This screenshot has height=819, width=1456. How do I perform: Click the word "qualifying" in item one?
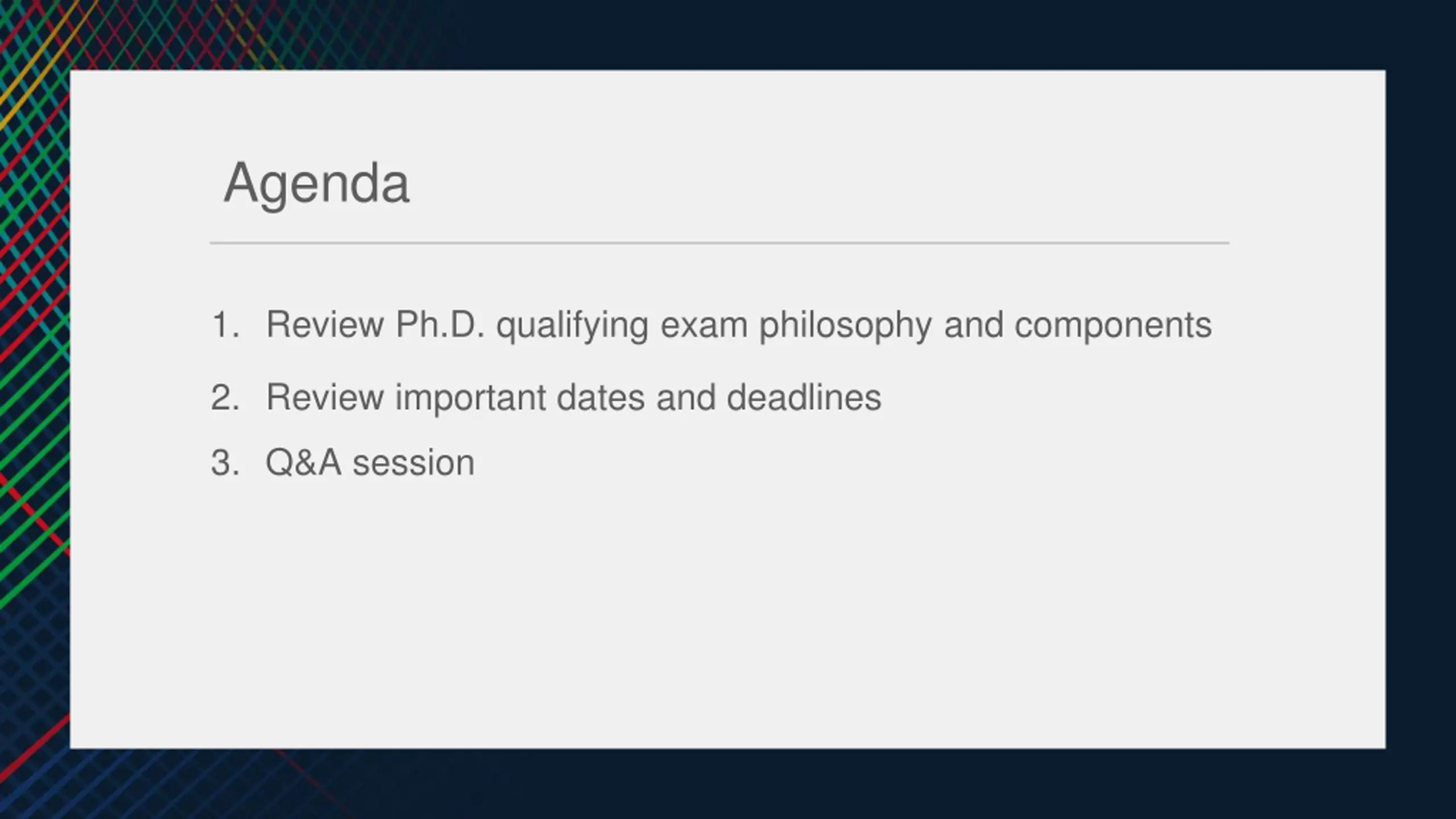click(572, 325)
